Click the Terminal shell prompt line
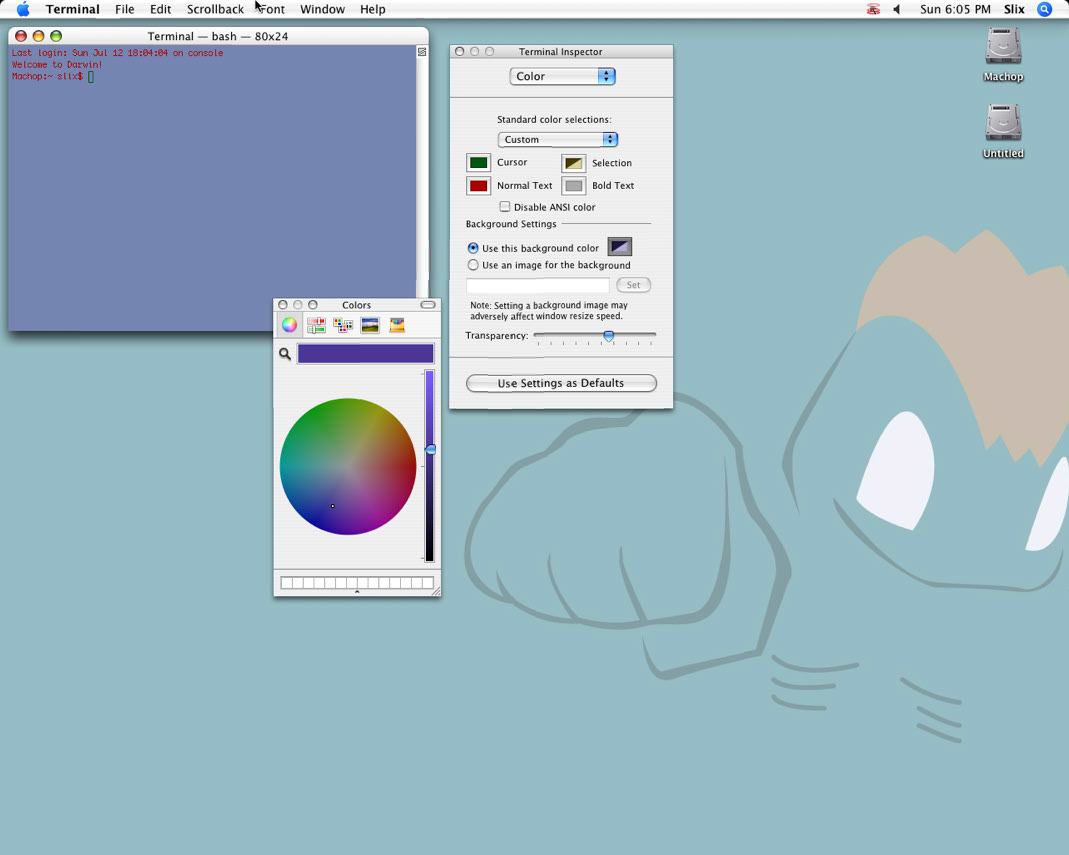 click(x=52, y=76)
